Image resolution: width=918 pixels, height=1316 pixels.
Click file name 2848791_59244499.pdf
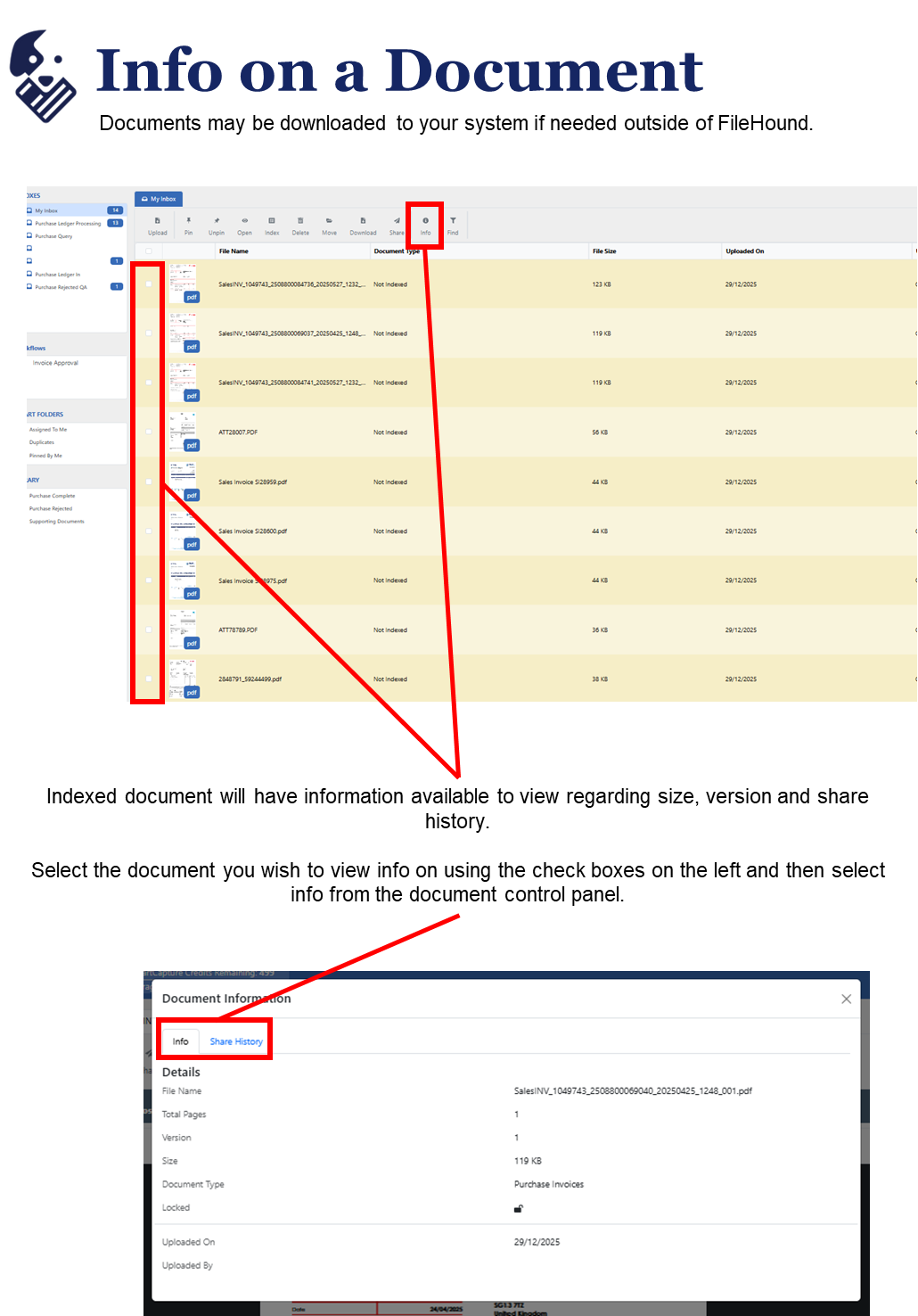coord(250,679)
